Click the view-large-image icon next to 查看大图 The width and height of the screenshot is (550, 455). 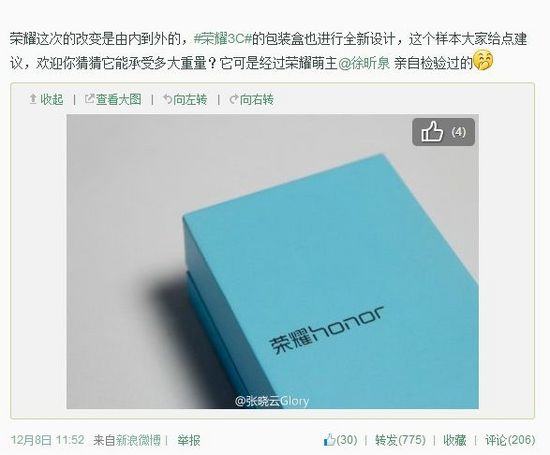click(89, 99)
